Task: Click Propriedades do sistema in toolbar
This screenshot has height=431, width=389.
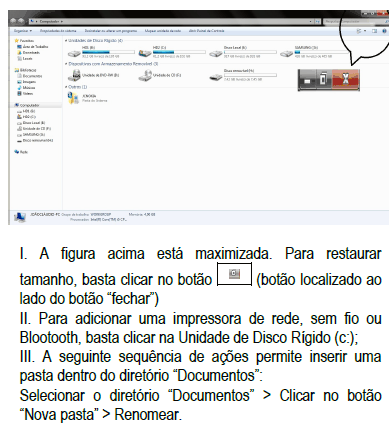Action: 58,31
